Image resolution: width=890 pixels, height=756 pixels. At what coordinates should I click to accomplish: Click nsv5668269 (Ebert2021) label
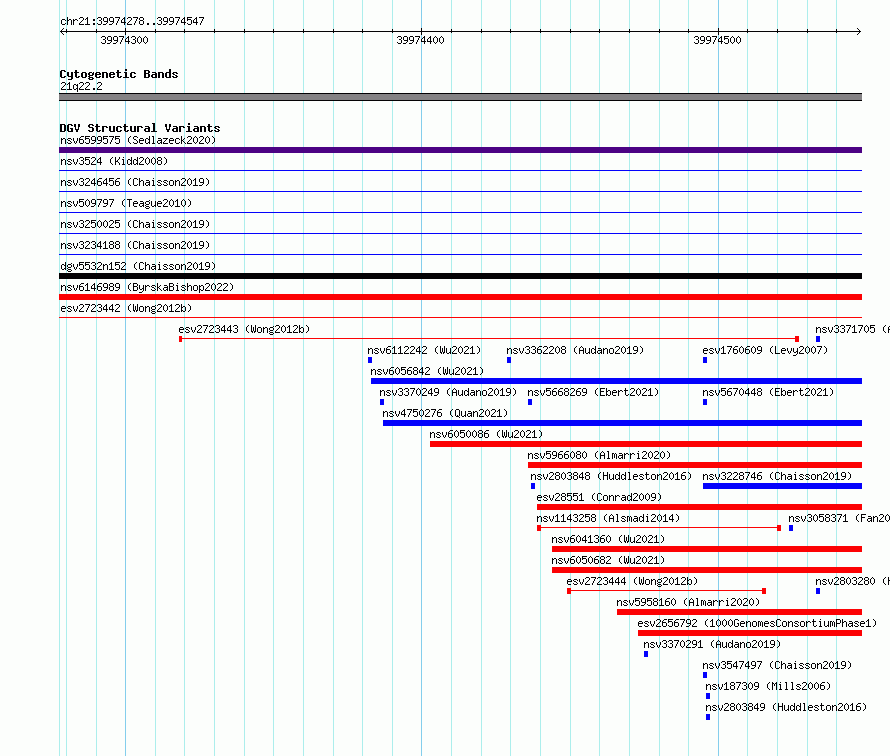click(593, 392)
